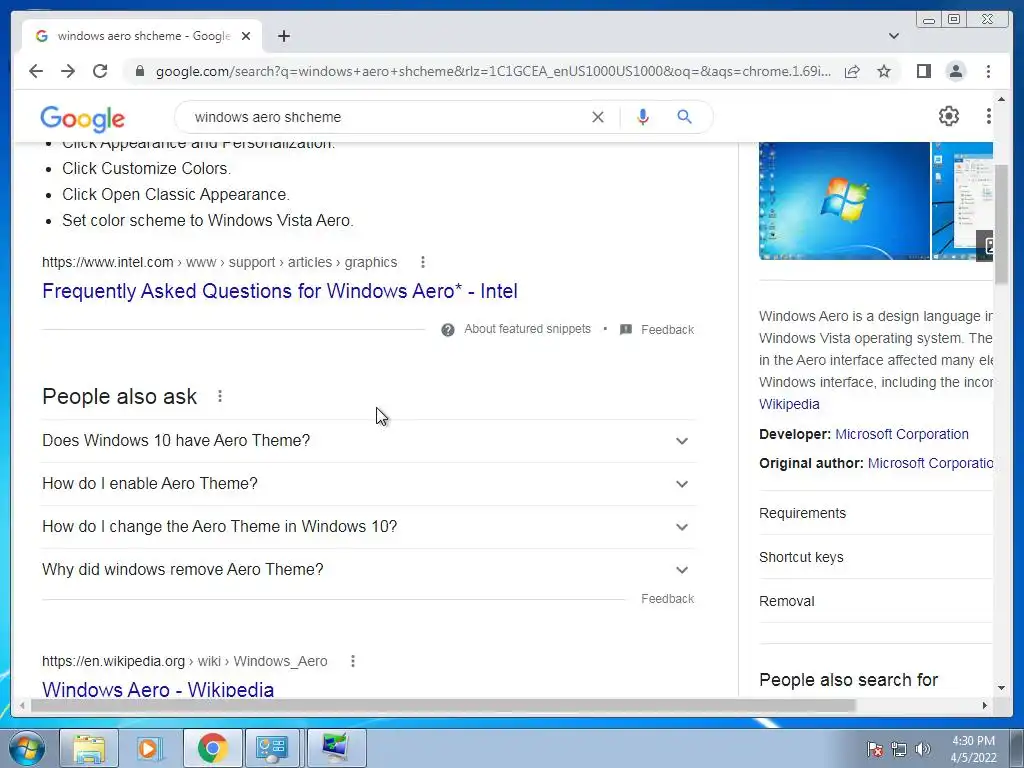Clear the search box text

[598, 117]
